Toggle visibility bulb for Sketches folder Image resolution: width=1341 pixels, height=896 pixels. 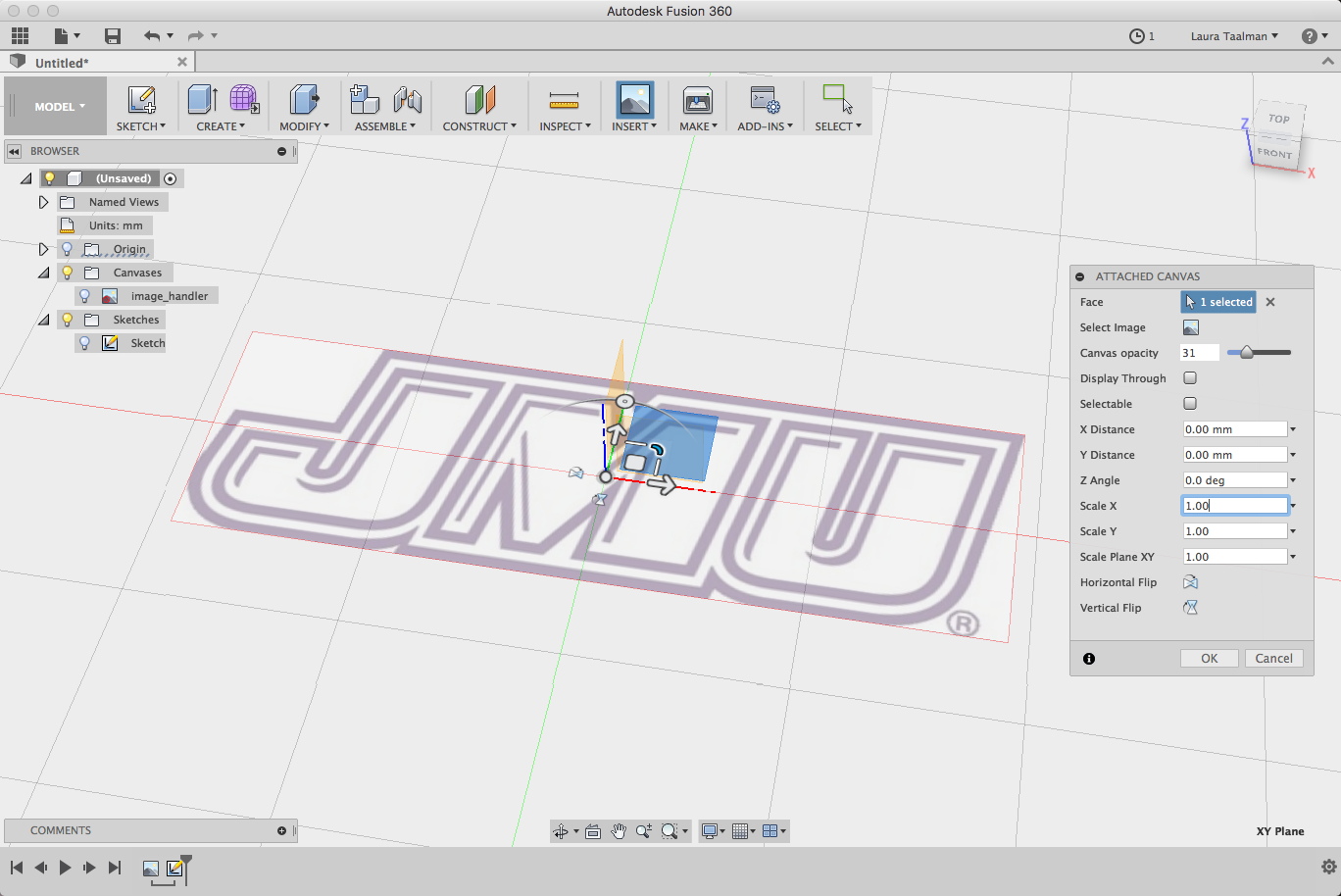67,320
